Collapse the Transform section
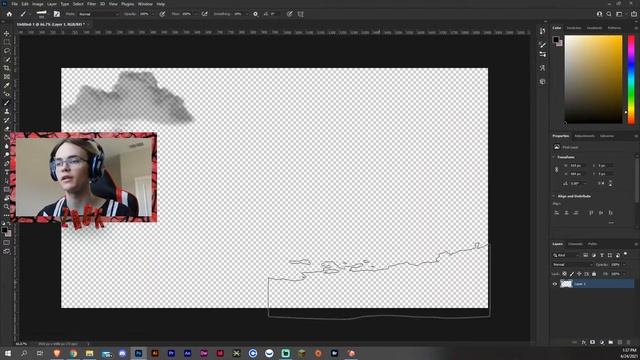The height and width of the screenshot is (360, 640). point(554,157)
